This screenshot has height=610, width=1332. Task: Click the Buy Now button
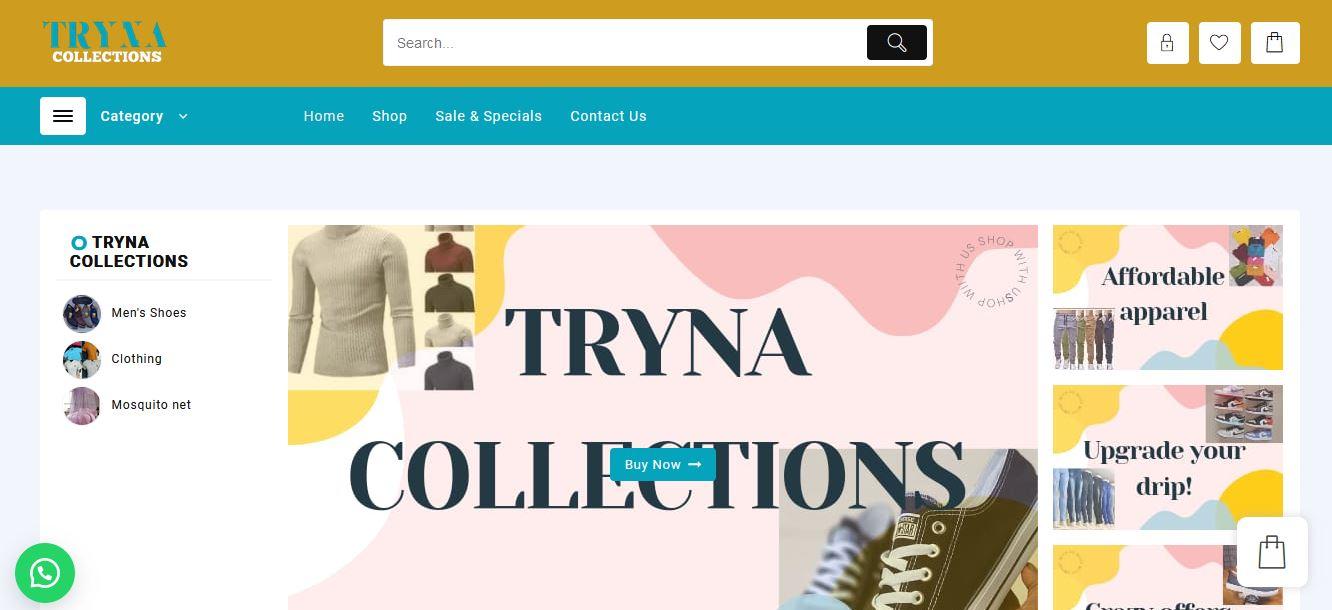coord(663,464)
